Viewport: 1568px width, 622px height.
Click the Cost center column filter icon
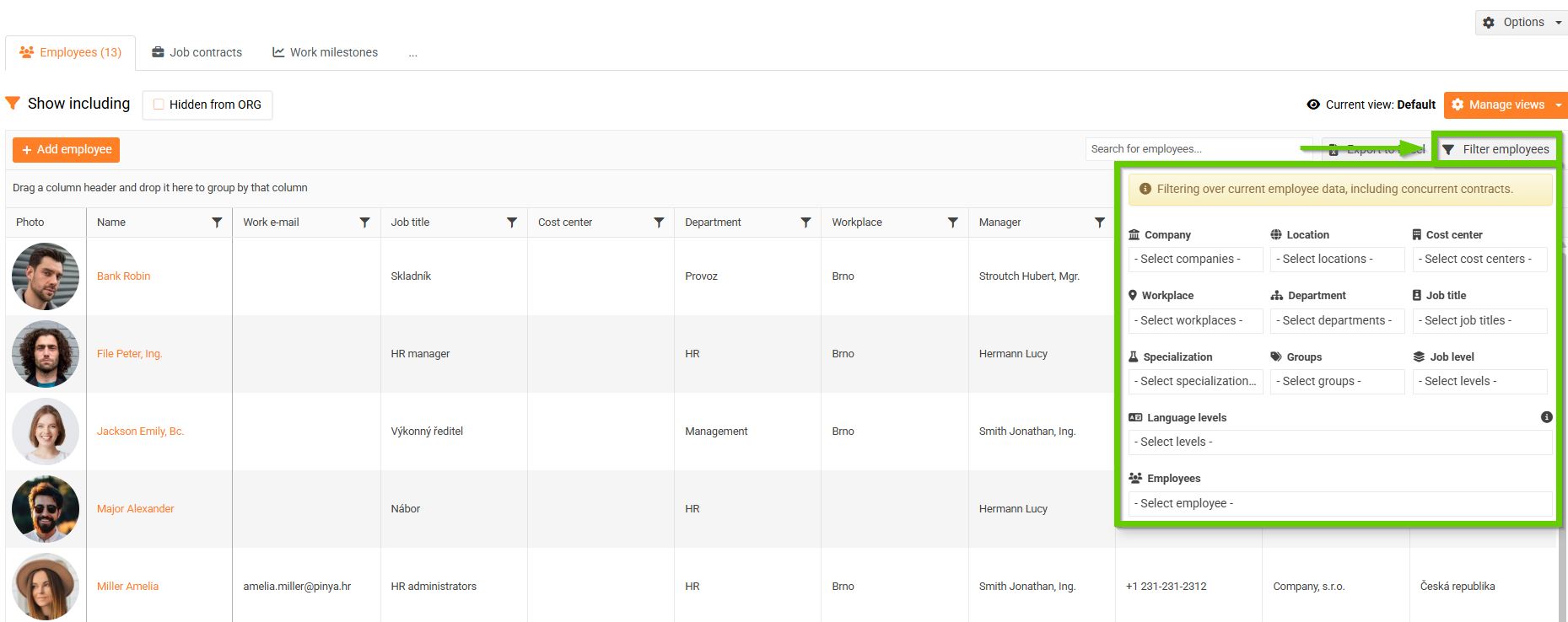coord(659,223)
